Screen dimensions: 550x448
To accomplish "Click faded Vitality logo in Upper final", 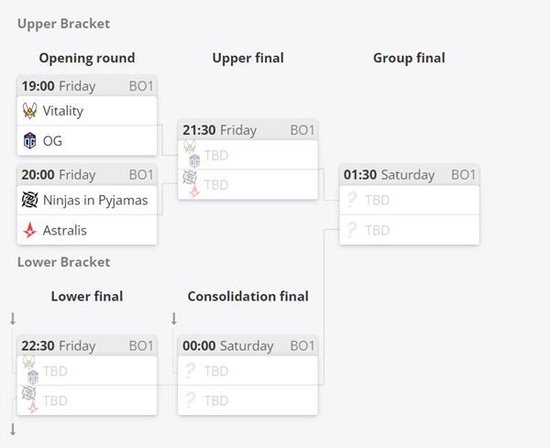I will [190, 147].
